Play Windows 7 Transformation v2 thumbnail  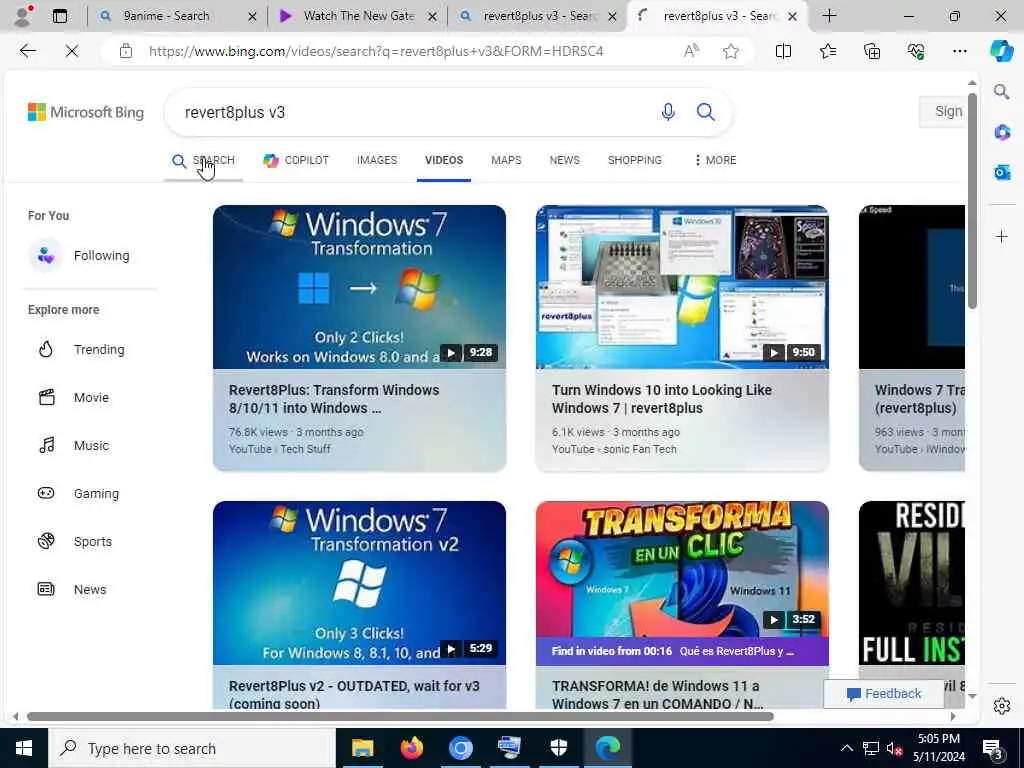point(359,583)
